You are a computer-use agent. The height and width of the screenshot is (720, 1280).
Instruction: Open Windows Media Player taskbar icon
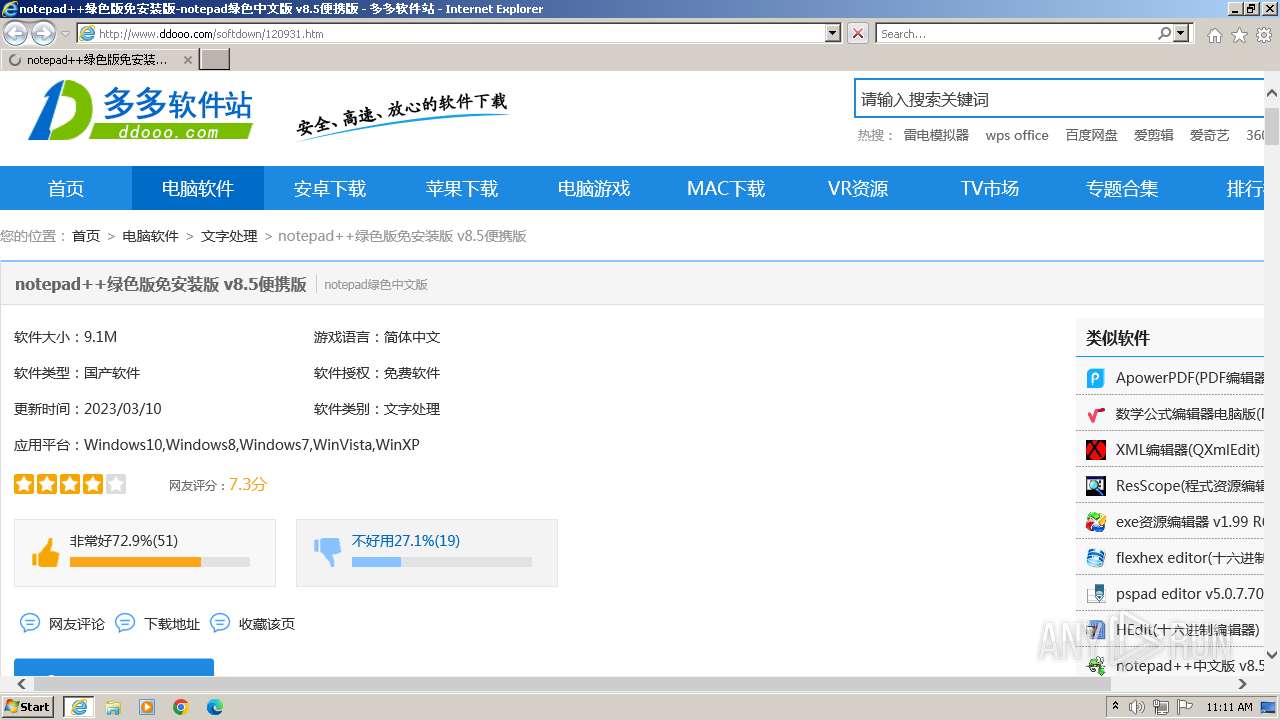pos(147,707)
